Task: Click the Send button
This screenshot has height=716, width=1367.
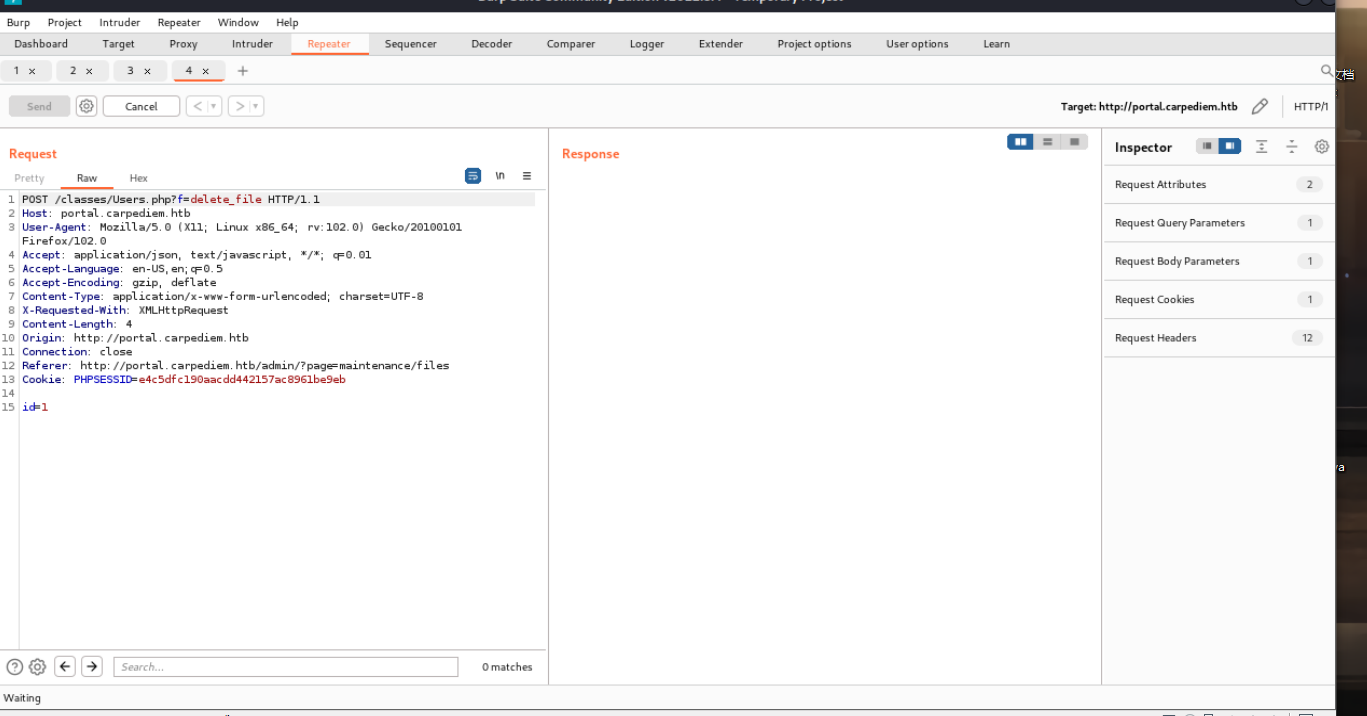Action: point(39,106)
